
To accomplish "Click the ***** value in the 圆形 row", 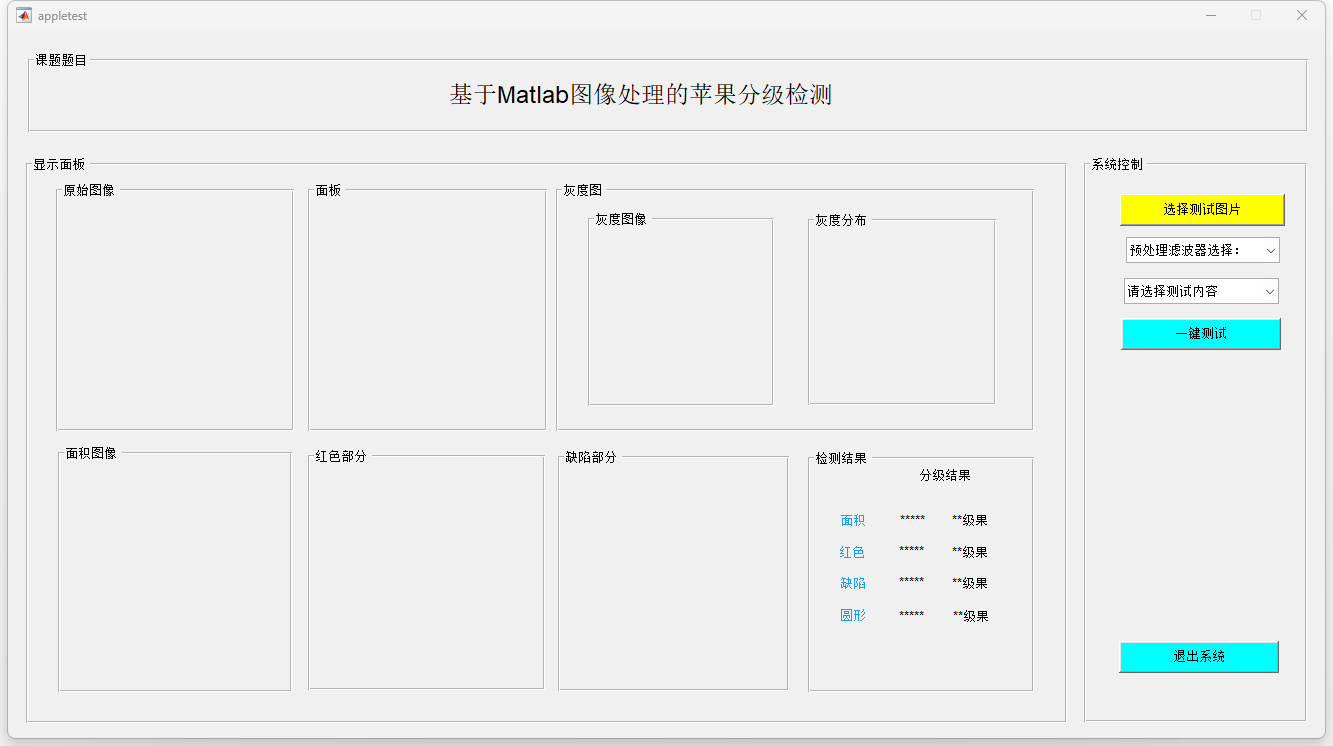I will (x=911, y=615).
